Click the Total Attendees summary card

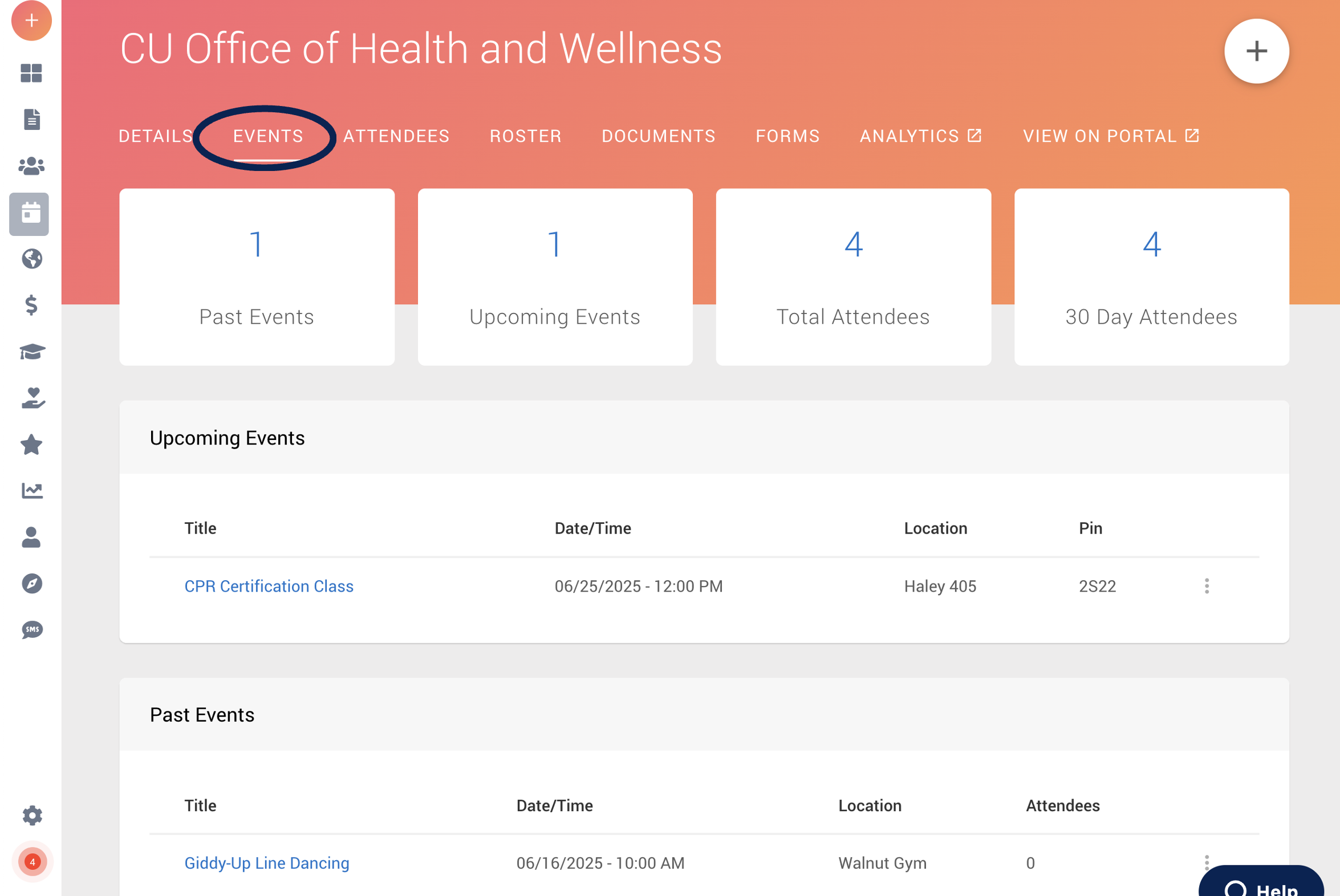pos(853,276)
